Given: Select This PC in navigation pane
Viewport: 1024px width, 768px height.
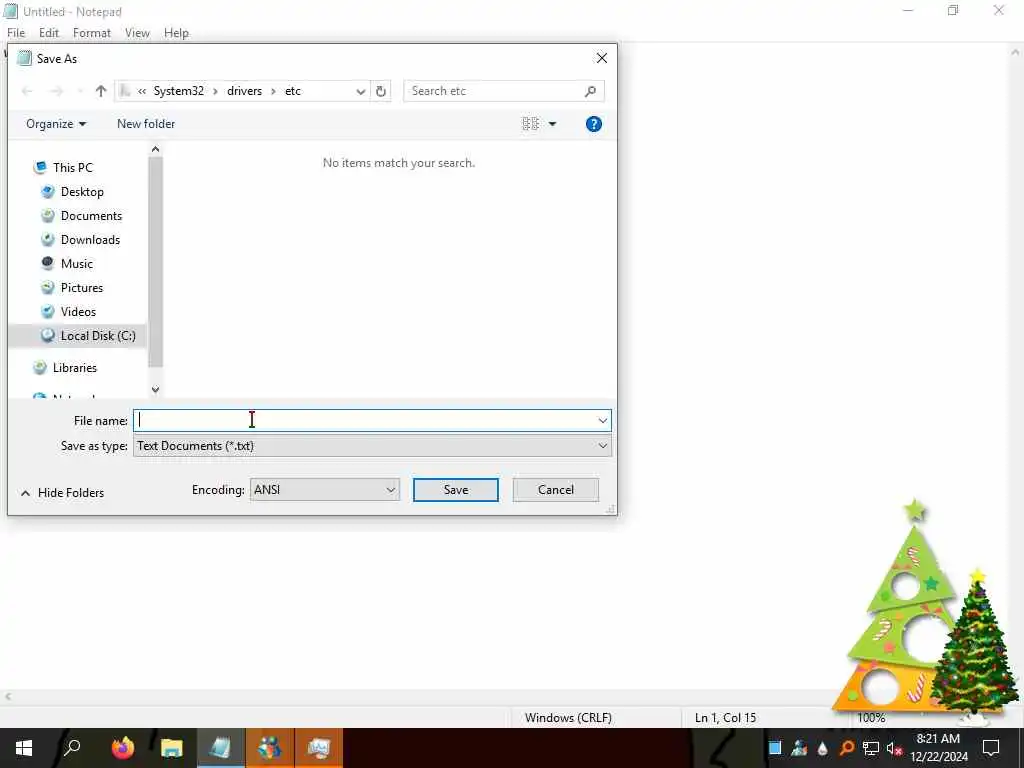Looking at the screenshot, I should 72,168.
